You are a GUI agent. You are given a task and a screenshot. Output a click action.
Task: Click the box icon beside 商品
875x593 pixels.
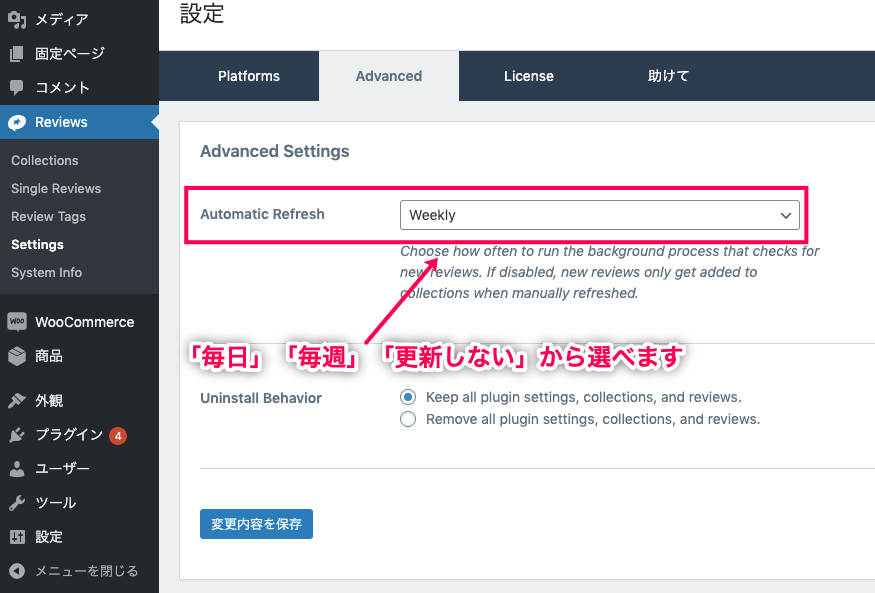coord(17,356)
